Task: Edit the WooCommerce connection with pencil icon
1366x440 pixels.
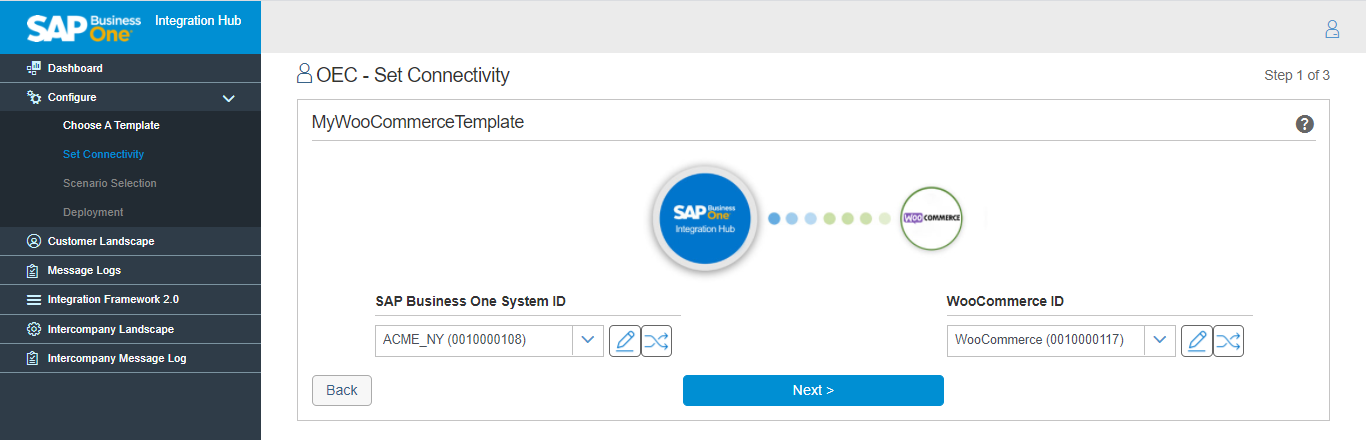Action: click(1196, 341)
